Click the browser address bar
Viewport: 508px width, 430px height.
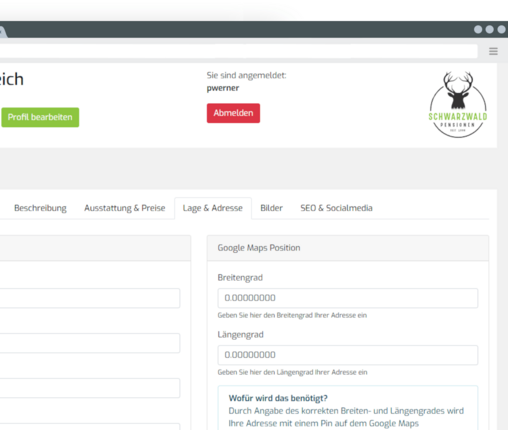tap(238, 51)
